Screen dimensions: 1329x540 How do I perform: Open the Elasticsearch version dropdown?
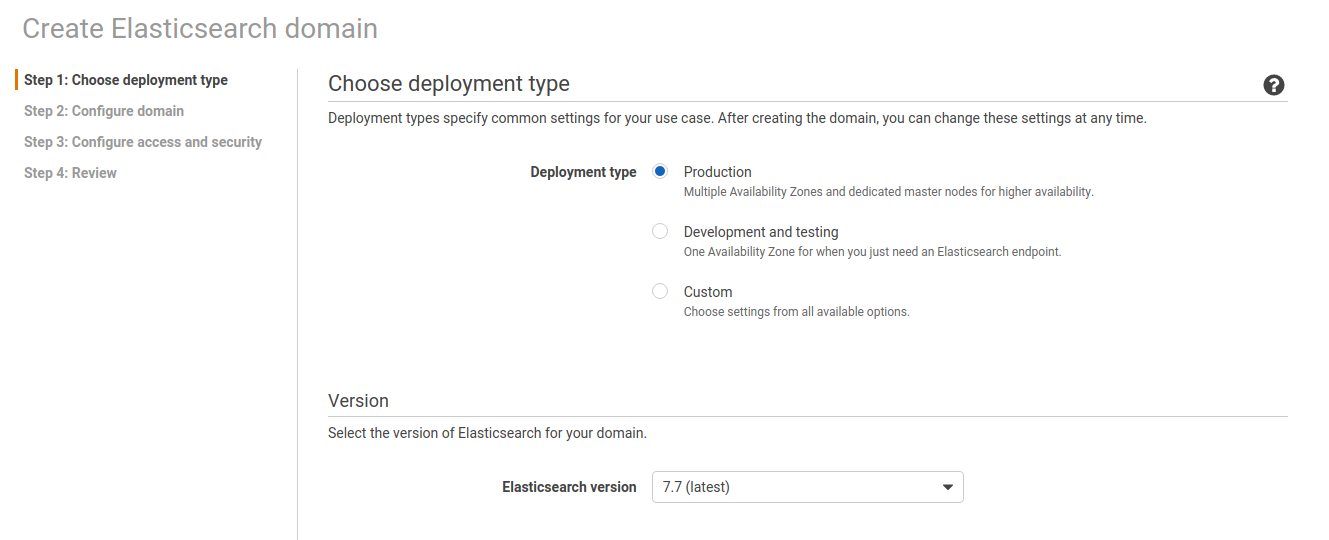tap(808, 487)
